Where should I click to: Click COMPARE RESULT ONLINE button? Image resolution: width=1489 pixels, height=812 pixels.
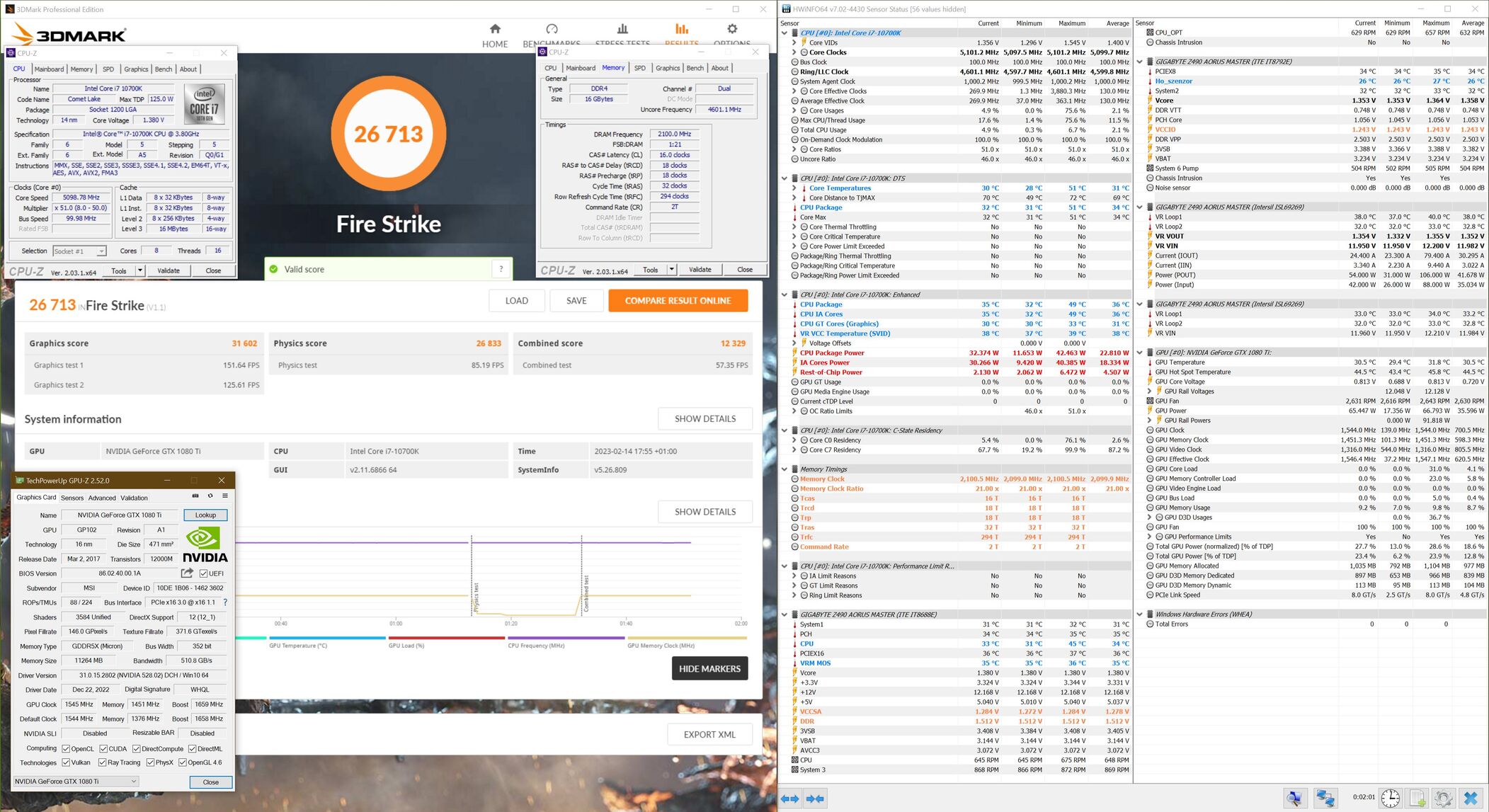point(678,301)
